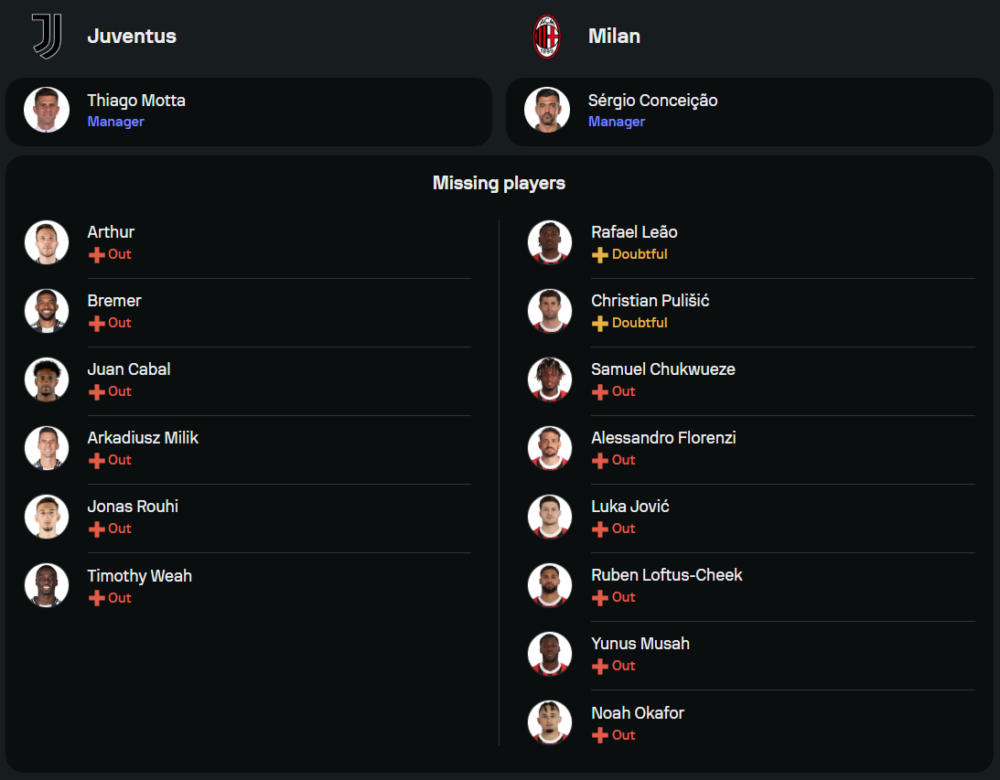Open Thiago Motta's manager photo
The height and width of the screenshot is (780, 1000).
coord(47,110)
